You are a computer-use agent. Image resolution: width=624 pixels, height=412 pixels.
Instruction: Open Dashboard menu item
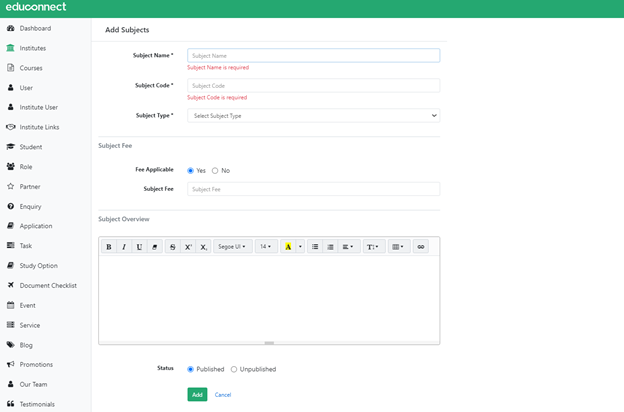(35, 28)
